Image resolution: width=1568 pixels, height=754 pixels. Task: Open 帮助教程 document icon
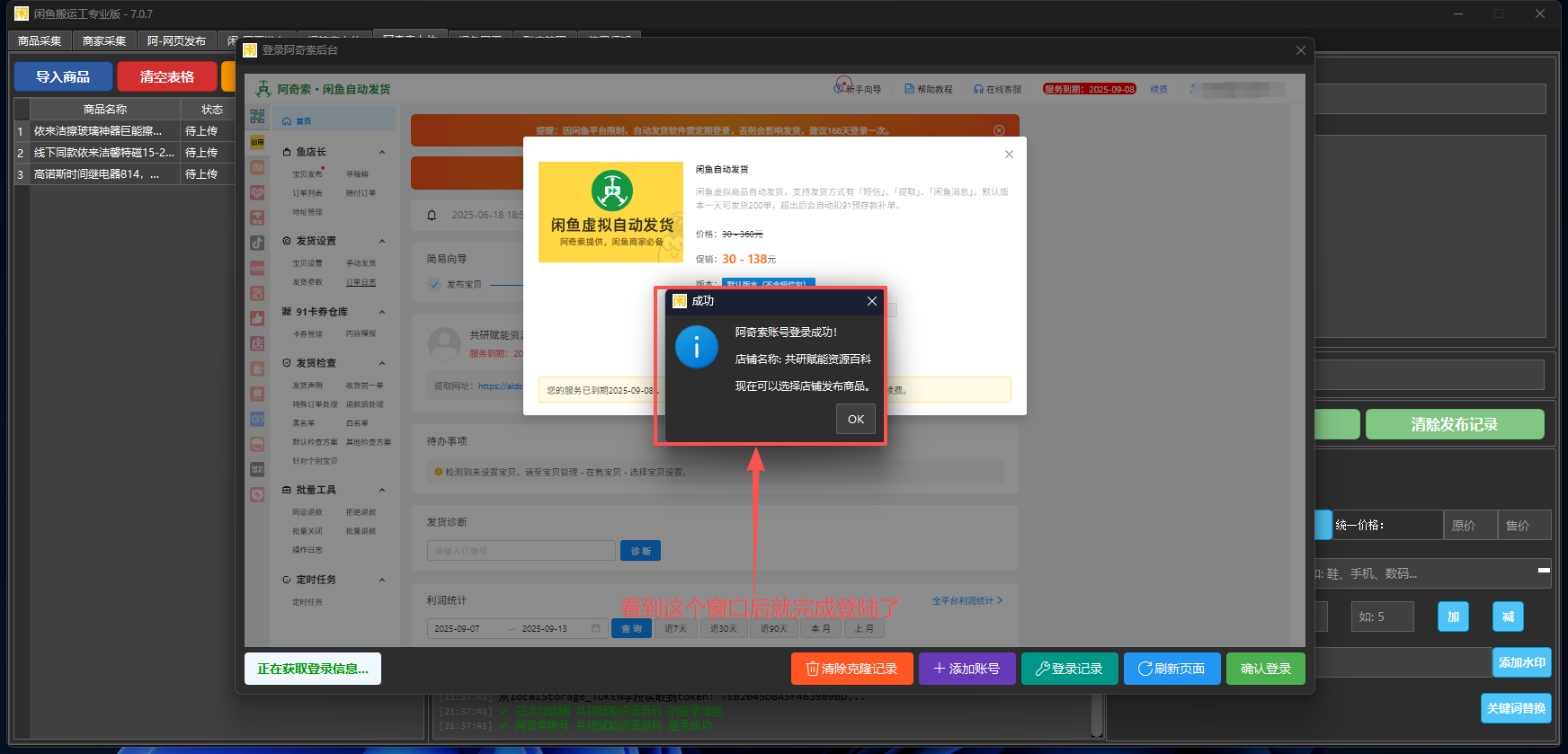click(909, 89)
